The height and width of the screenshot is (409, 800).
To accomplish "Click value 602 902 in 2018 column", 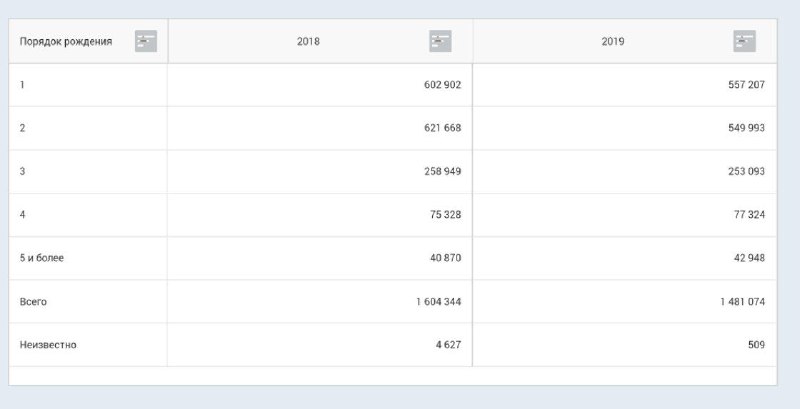I will [442, 85].
